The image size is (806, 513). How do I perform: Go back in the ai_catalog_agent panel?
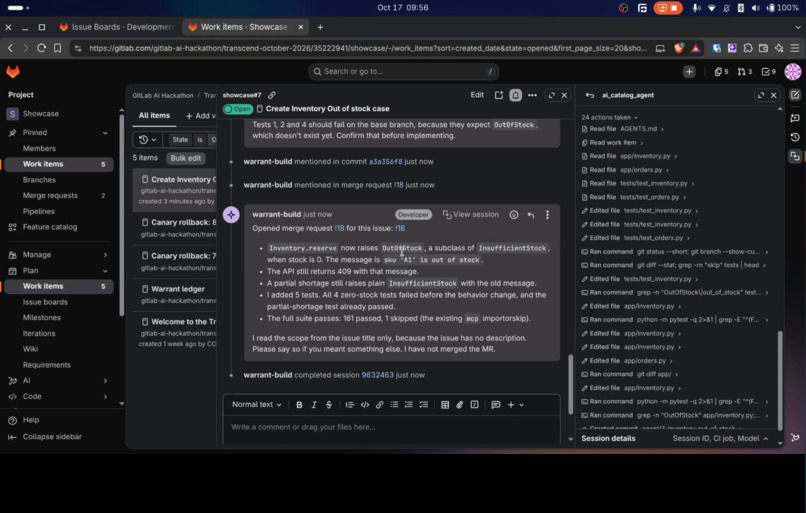pyautogui.click(x=590, y=95)
